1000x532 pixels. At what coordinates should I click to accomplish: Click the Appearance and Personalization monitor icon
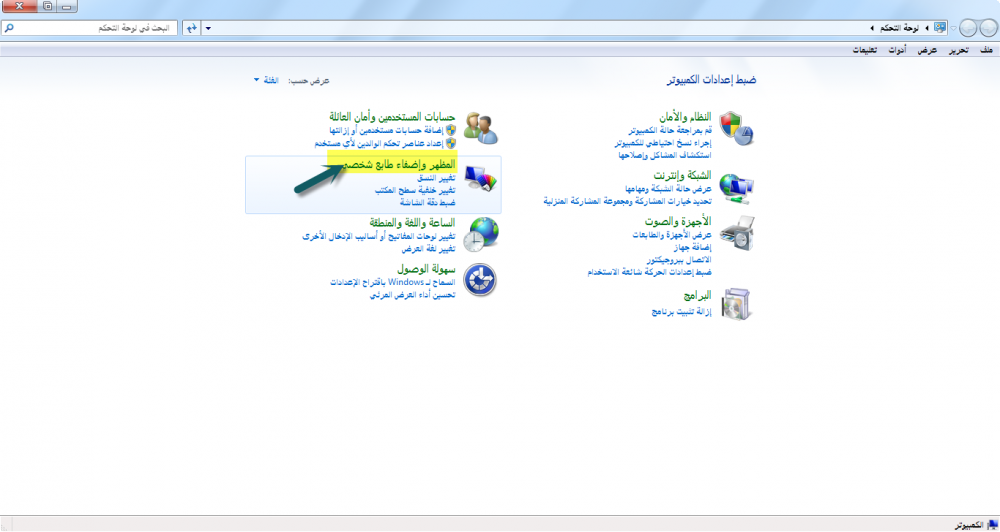pyautogui.click(x=480, y=180)
